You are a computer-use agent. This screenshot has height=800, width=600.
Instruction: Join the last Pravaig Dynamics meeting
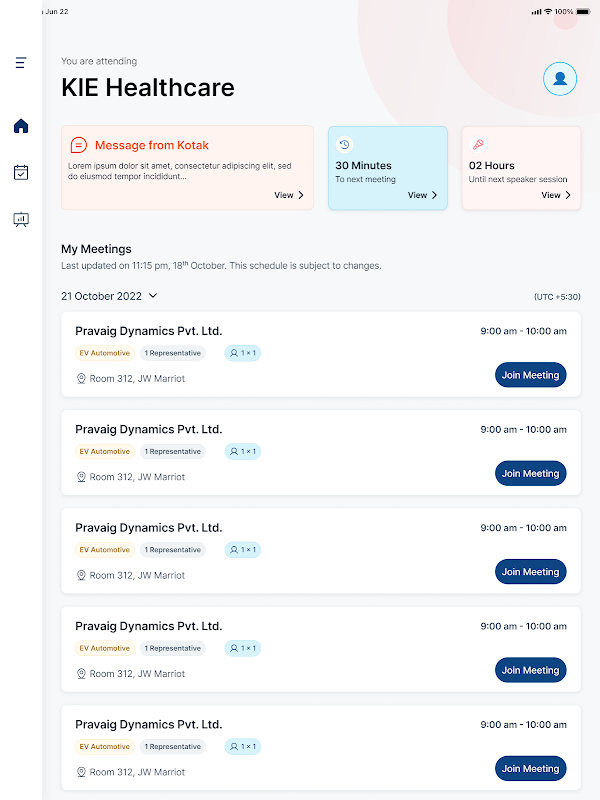coord(530,769)
